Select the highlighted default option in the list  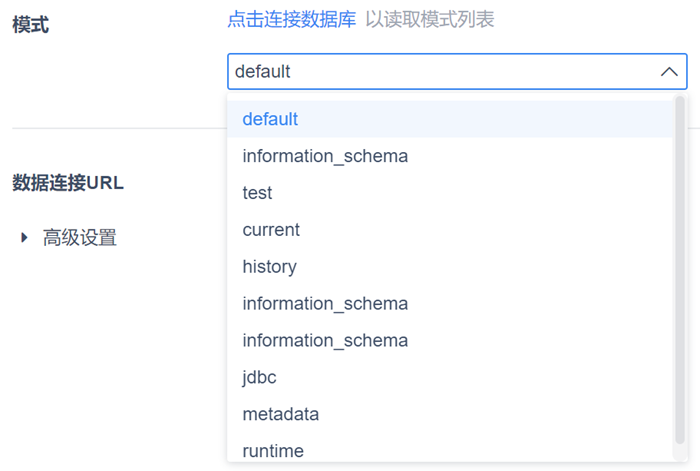(x=270, y=119)
